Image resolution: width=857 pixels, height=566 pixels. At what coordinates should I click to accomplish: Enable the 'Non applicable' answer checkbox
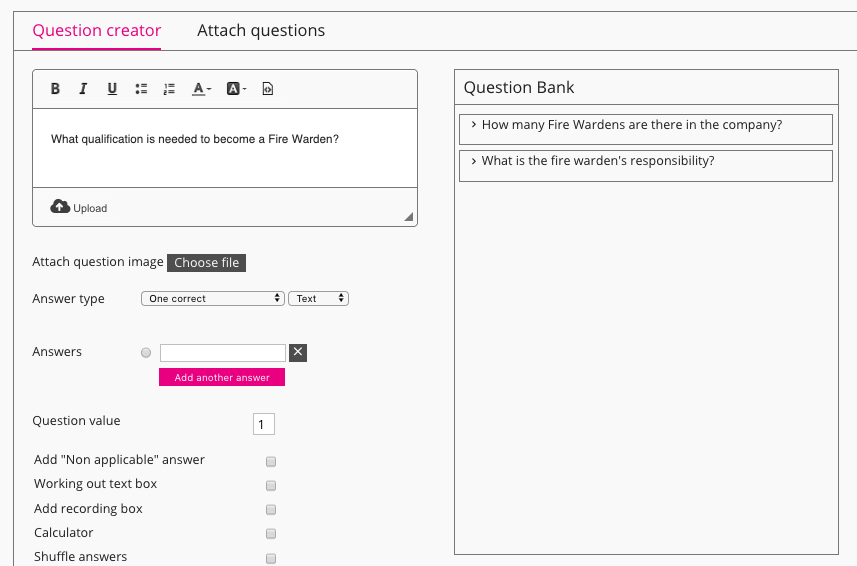click(271, 462)
